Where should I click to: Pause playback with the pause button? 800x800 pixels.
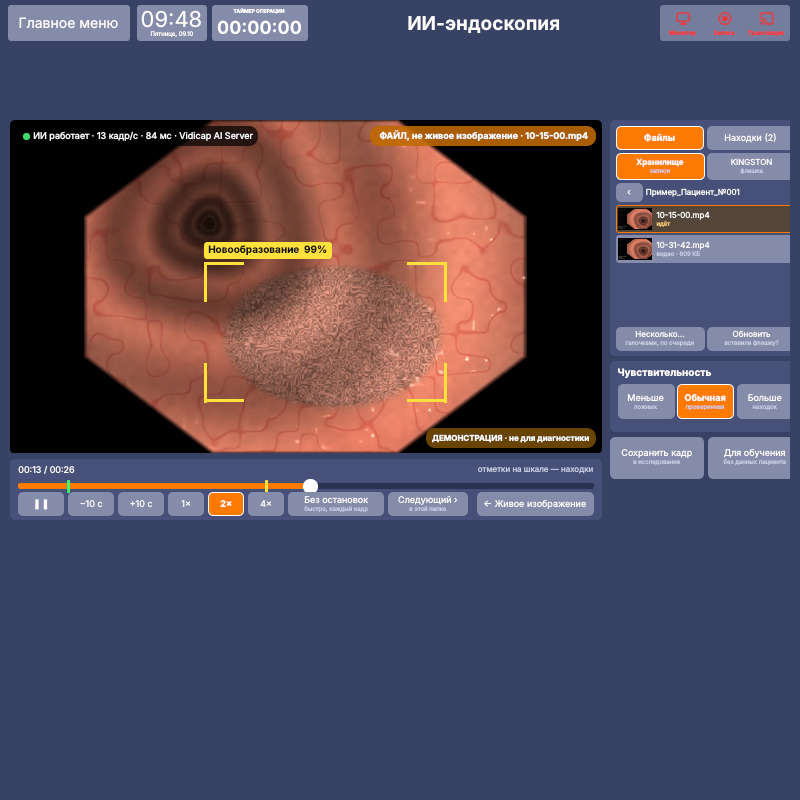point(41,504)
